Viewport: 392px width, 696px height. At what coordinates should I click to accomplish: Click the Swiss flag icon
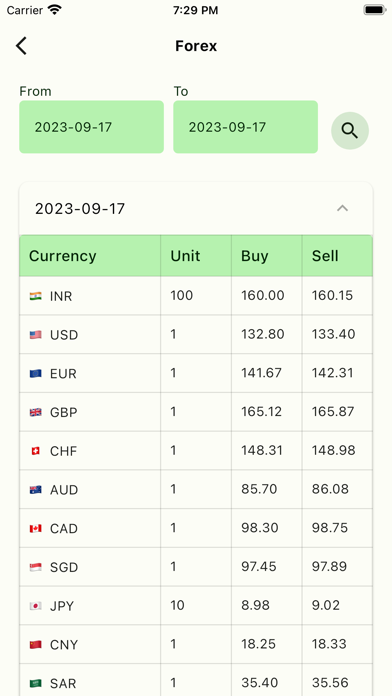pos(36,451)
